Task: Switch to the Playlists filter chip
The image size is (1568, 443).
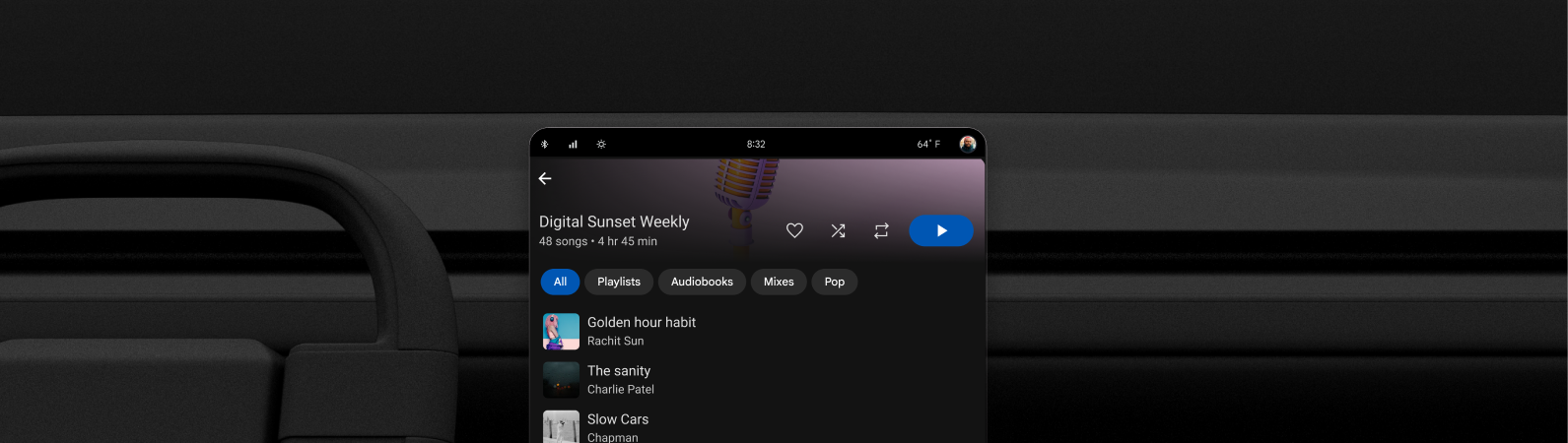Action: point(619,282)
